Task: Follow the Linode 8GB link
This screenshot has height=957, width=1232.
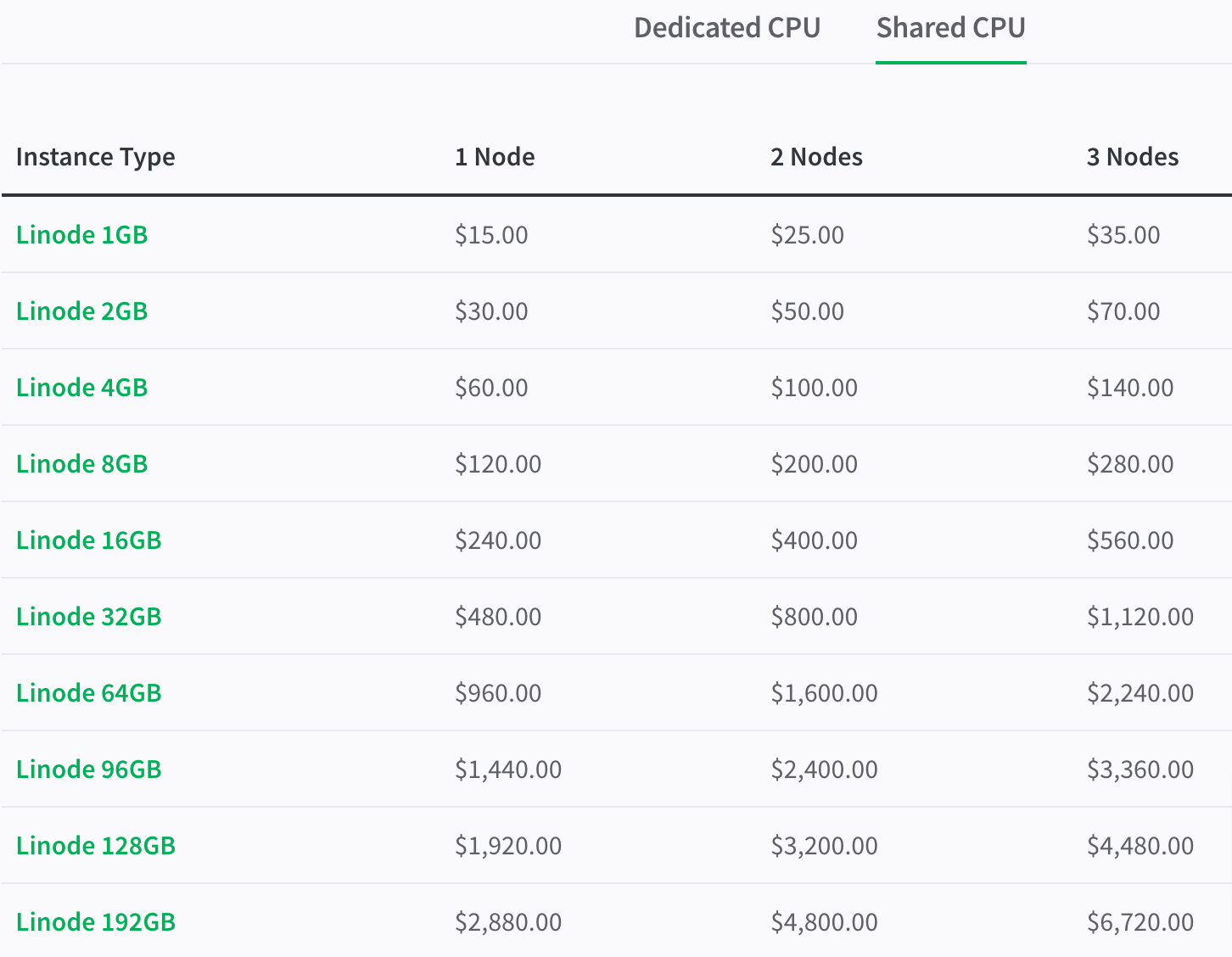Action: tap(81, 464)
